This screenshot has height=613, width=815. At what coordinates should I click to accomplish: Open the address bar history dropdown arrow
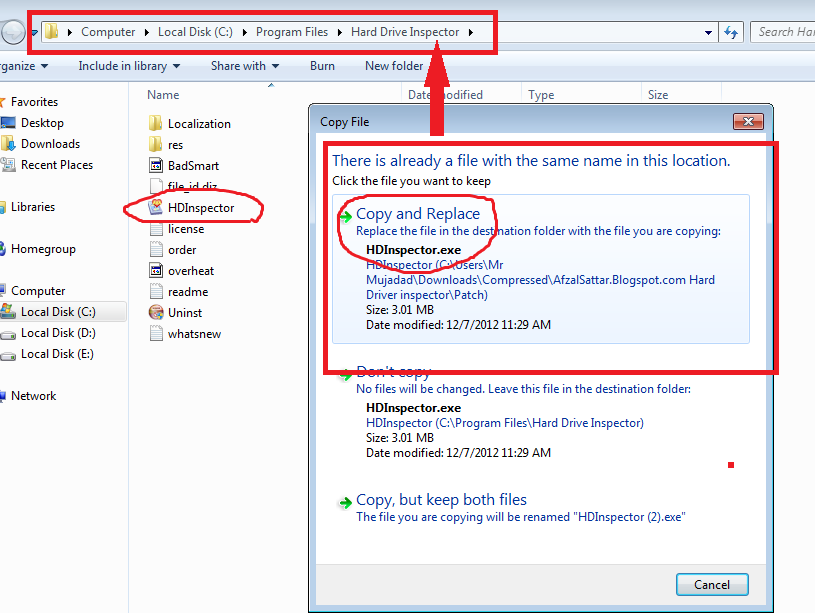coord(708,32)
